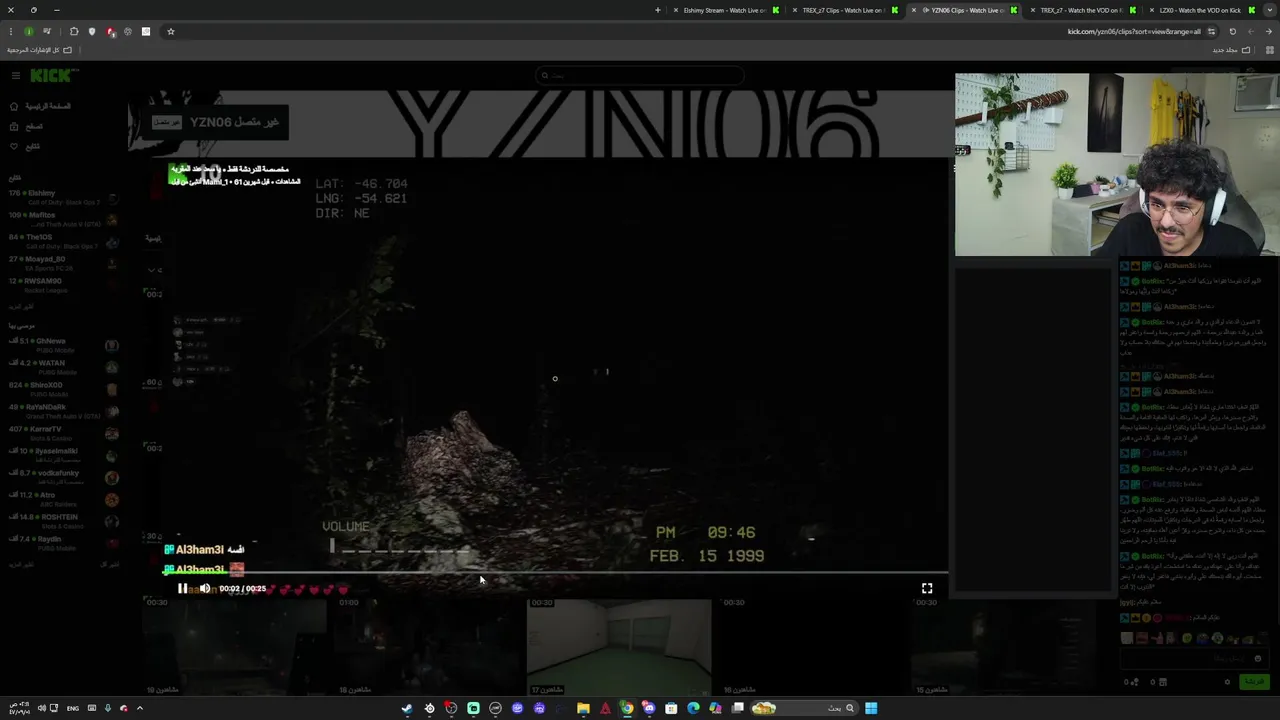Open RaYaNDaRk recommended channel
Image resolution: width=1280 pixels, height=720 pixels.
pyautogui.click(x=62, y=411)
